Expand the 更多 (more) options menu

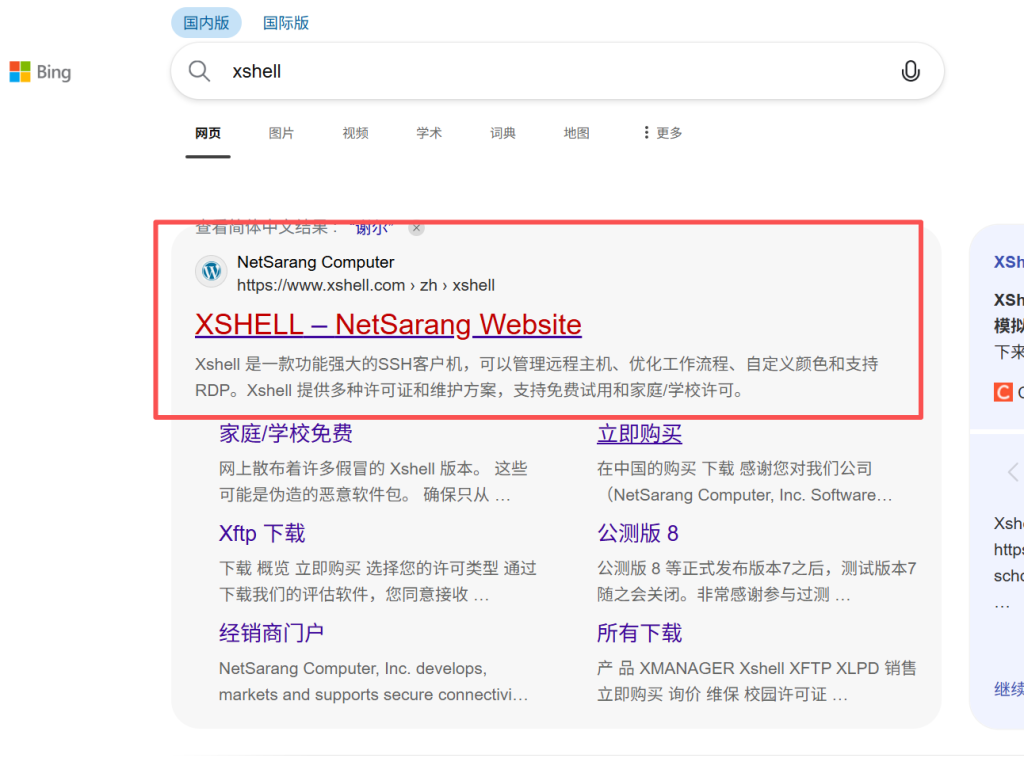coord(662,133)
